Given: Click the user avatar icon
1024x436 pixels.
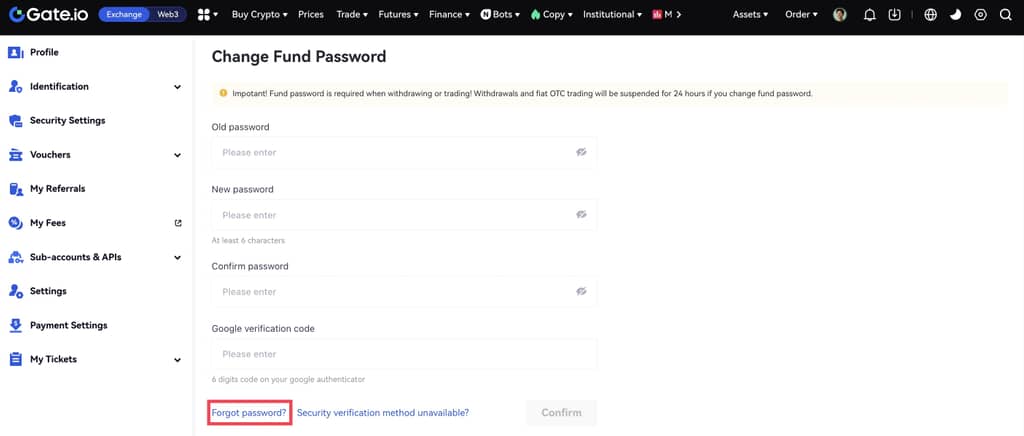Looking at the screenshot, I should pyautogui.click(x=840, y=15).
